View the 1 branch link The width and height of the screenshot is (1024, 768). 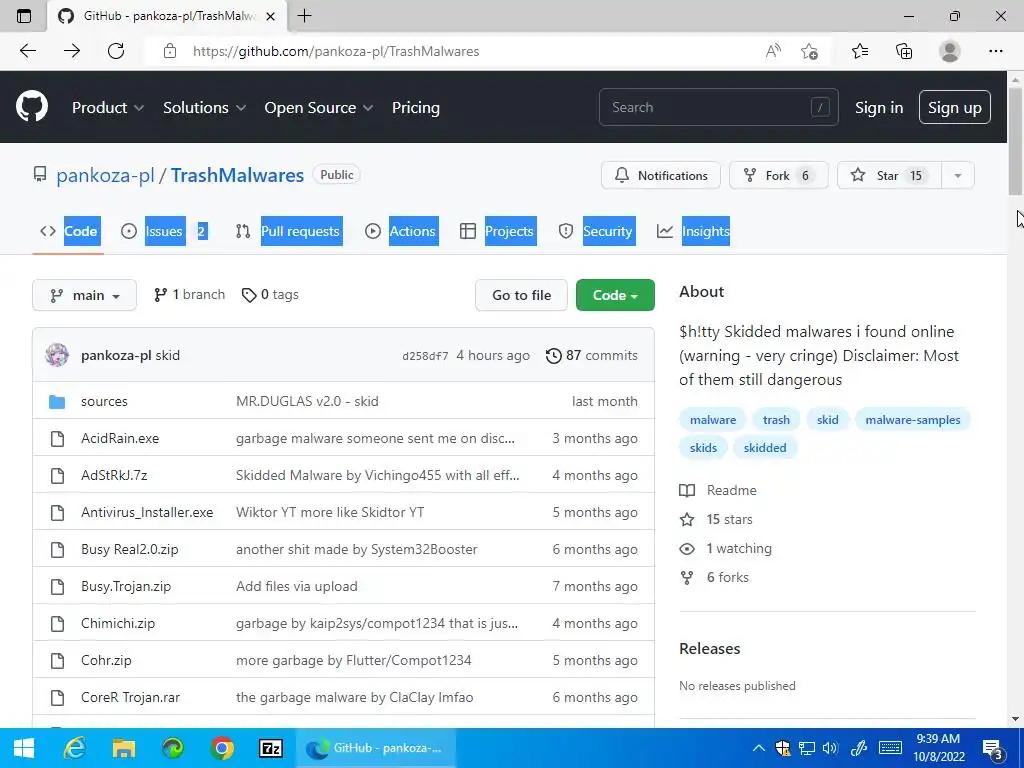pyautogui.click(x=189, y=295)
